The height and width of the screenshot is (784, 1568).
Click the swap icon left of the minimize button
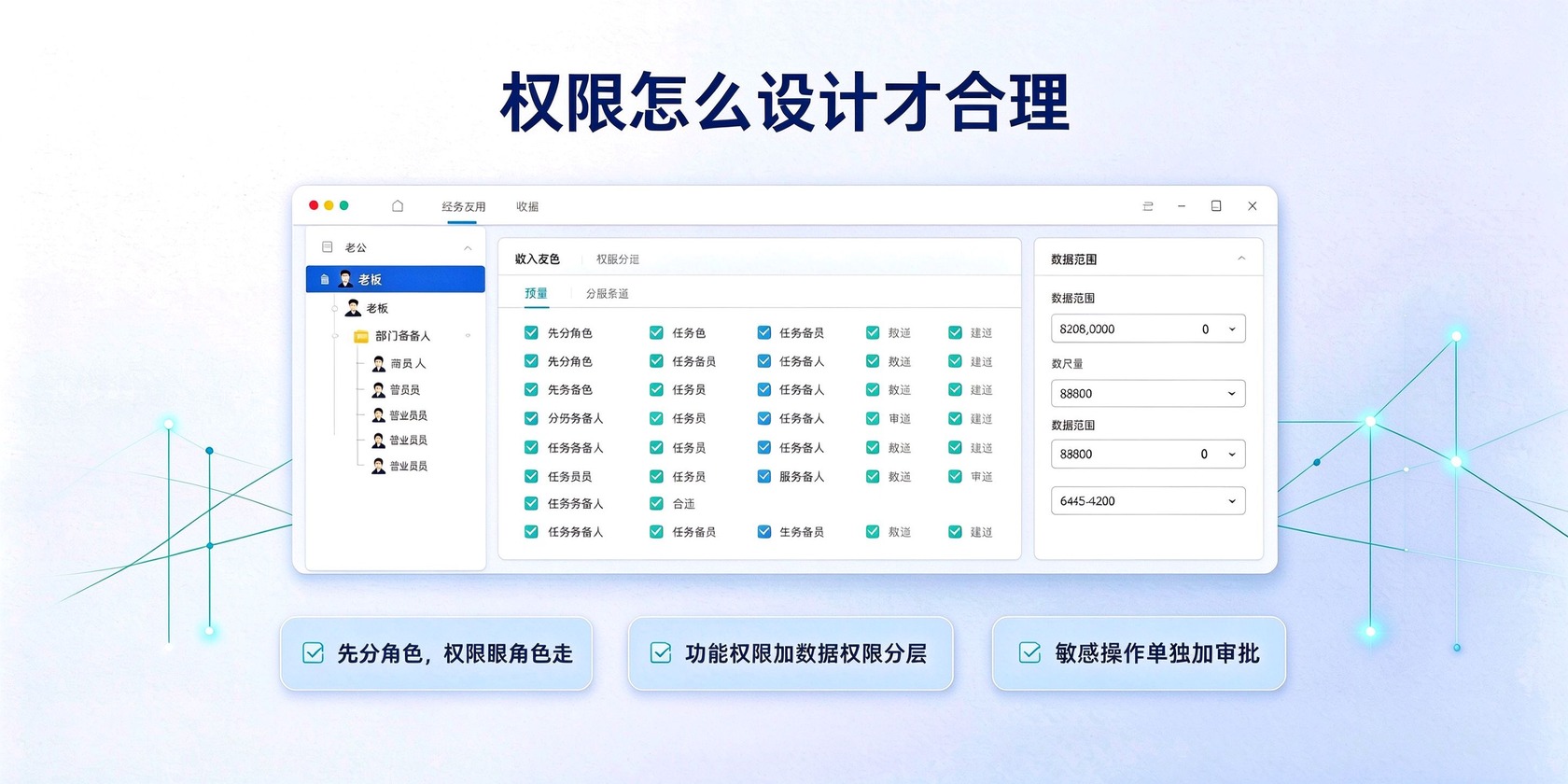click(1148, 206)
